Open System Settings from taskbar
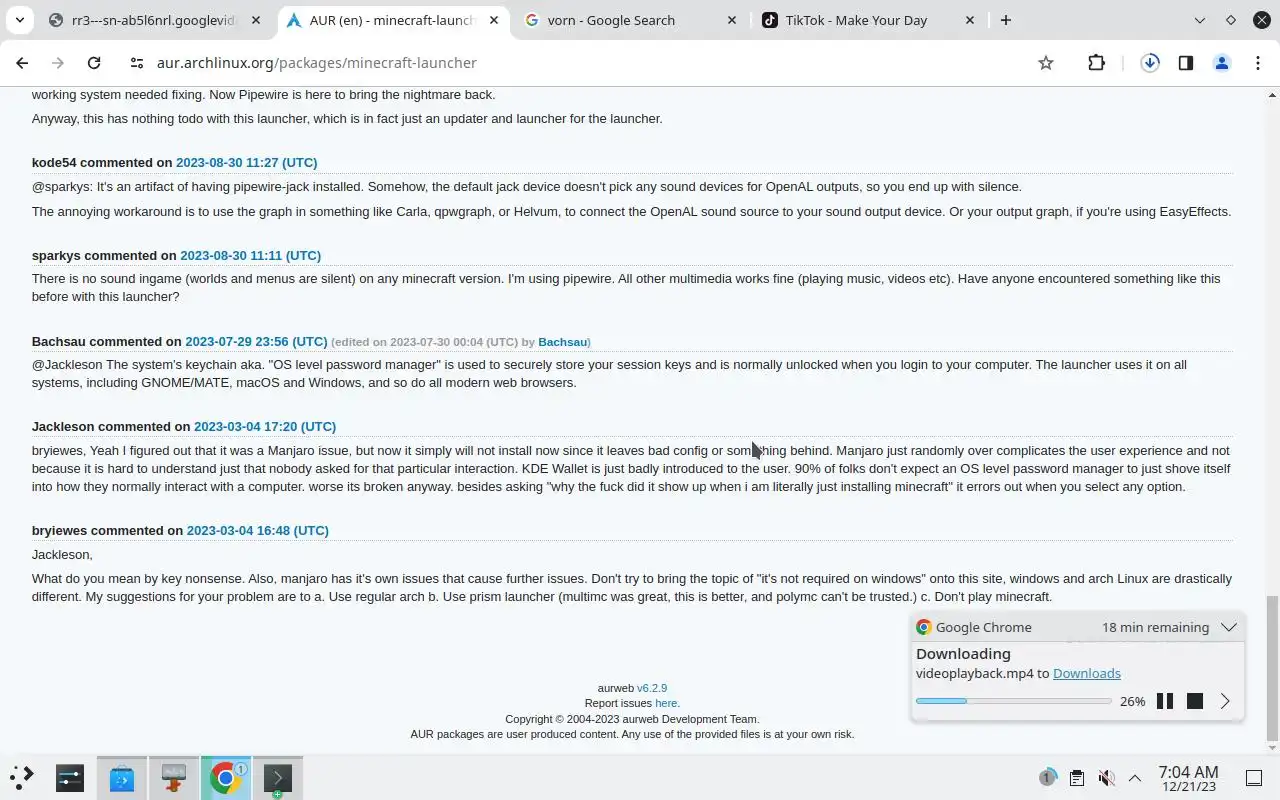This screenshot has height=800, width=1280. (x=70, y=777)
